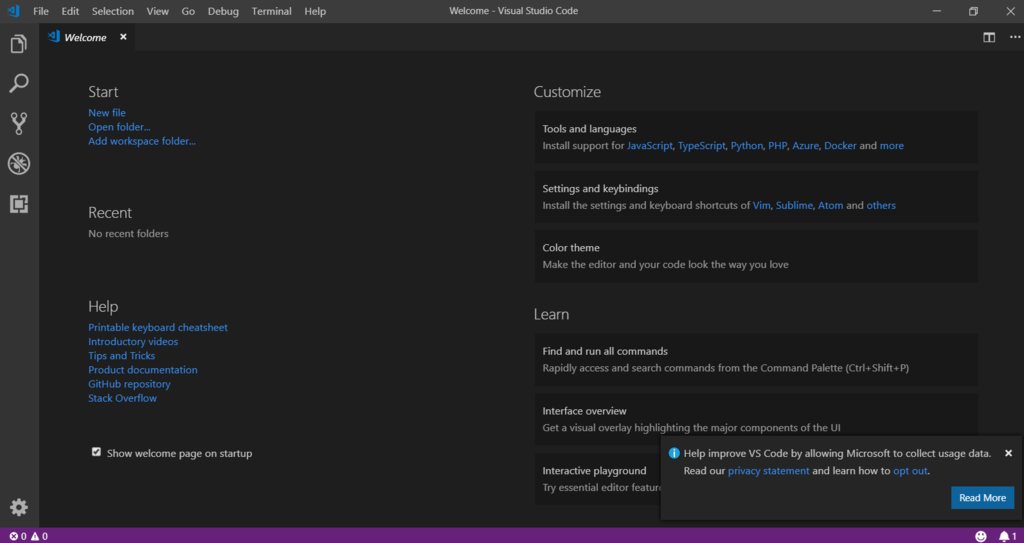The height and width of the screenshot is (543, 1024).
Task: Click the Settings and keybindings heading
Action: click(x=601, y=189)
